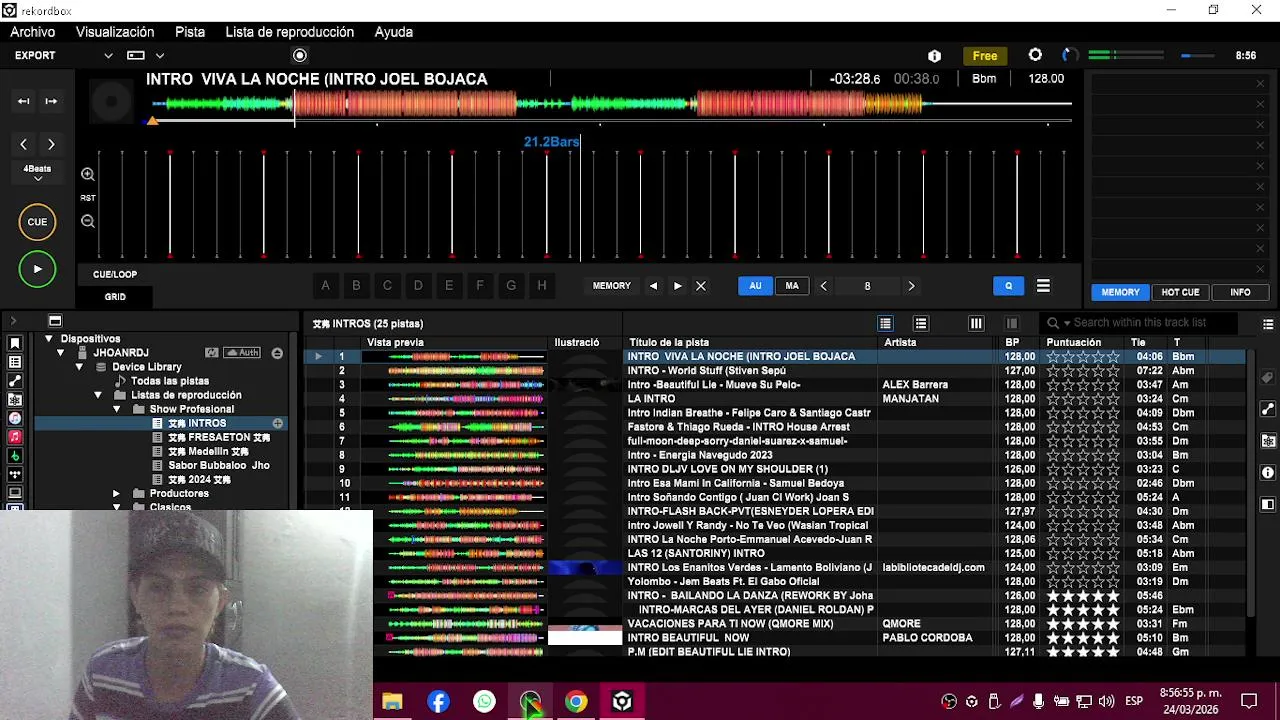Open the Beatport green sidebar icon

(x=15, y=456)
